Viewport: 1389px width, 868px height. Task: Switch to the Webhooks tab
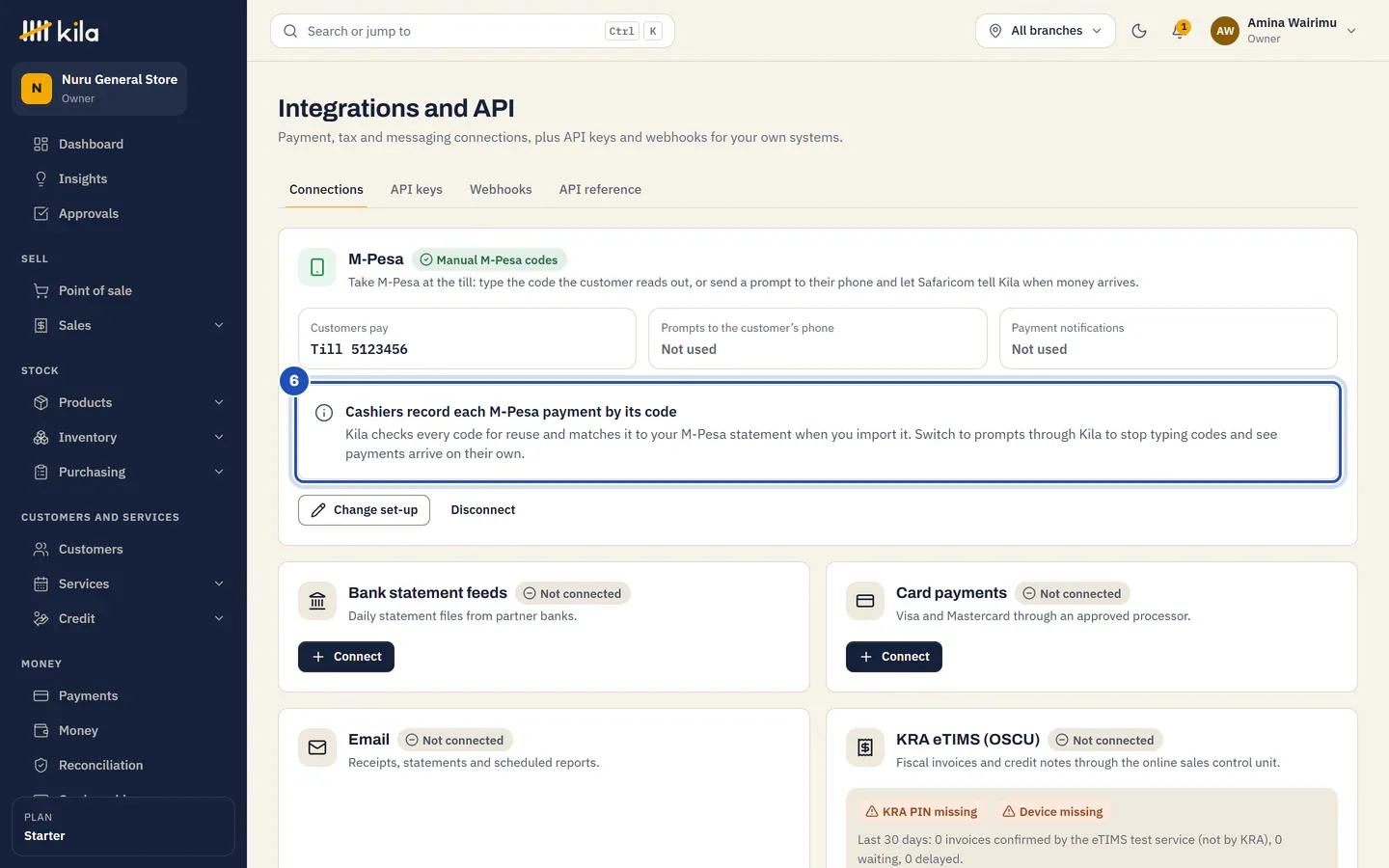point(501,189)
